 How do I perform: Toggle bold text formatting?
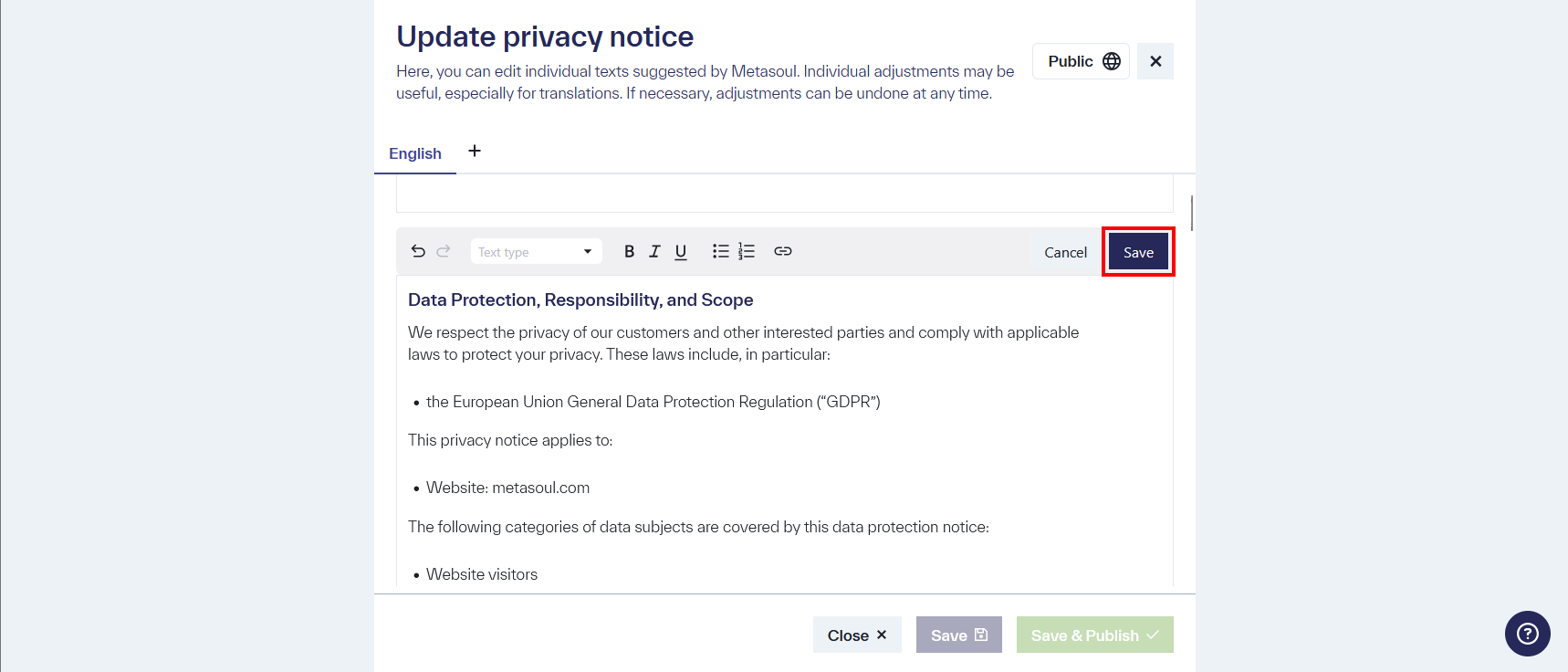tap(629, 252)
